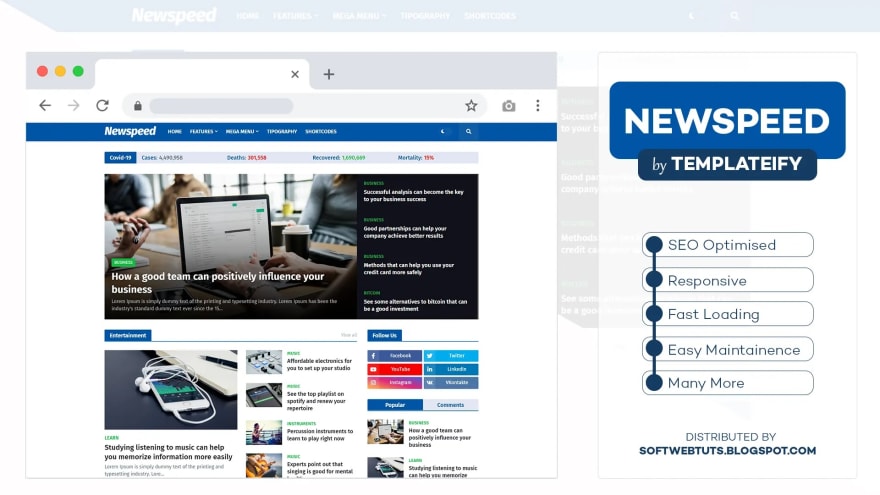Open the browser three-dot menu
This screenshot has height=495, width=880.
tap(538, 106)
